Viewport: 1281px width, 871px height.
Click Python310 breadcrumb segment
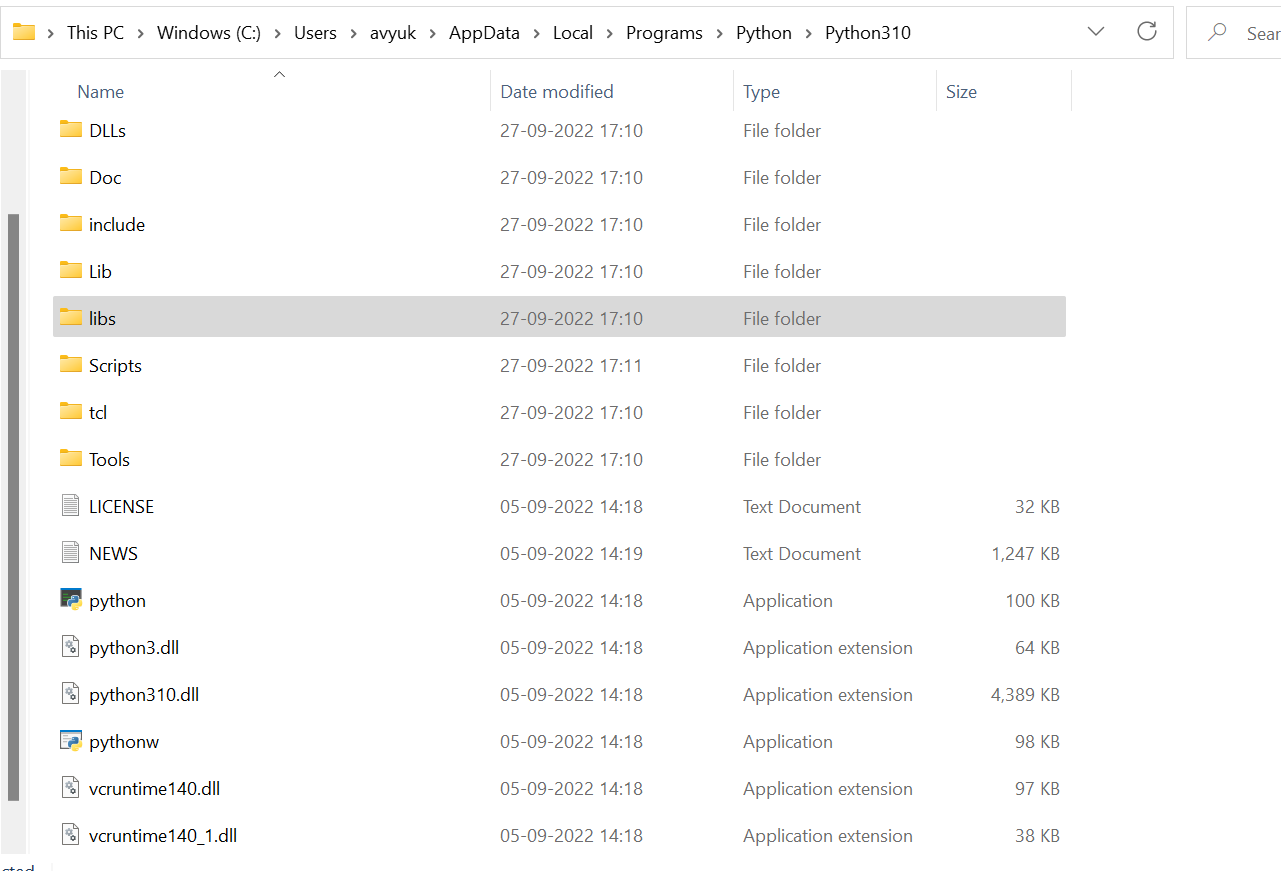pyautogui.click(x=868, y=33)
